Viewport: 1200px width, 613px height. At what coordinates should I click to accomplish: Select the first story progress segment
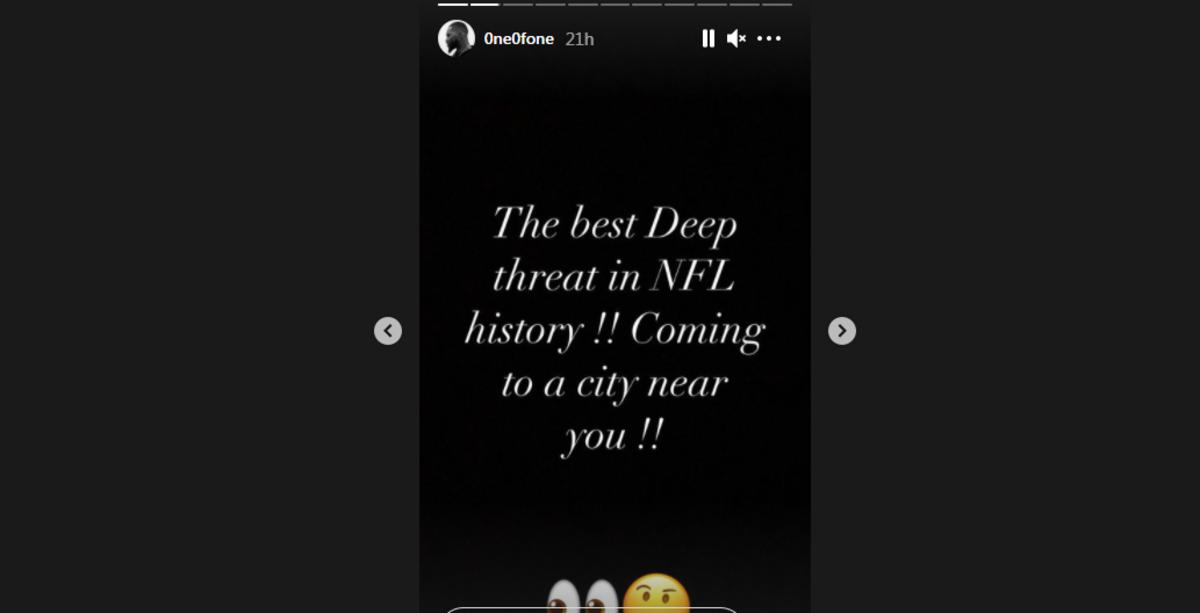point(453,4)
